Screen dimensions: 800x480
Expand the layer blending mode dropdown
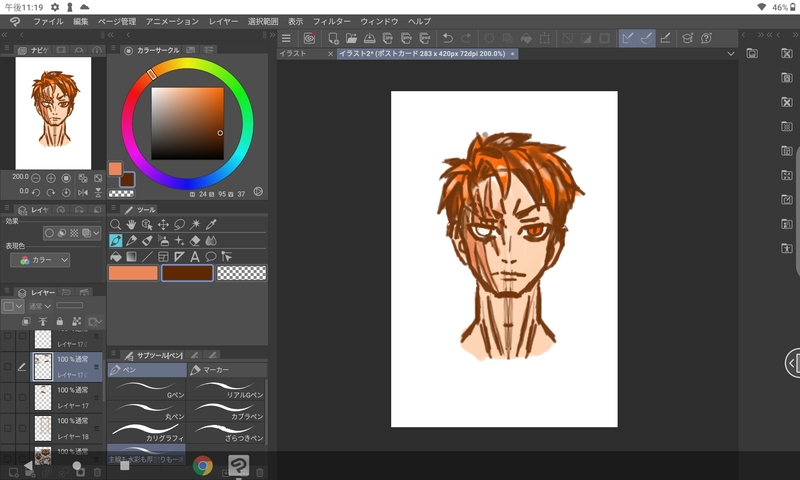40,306
